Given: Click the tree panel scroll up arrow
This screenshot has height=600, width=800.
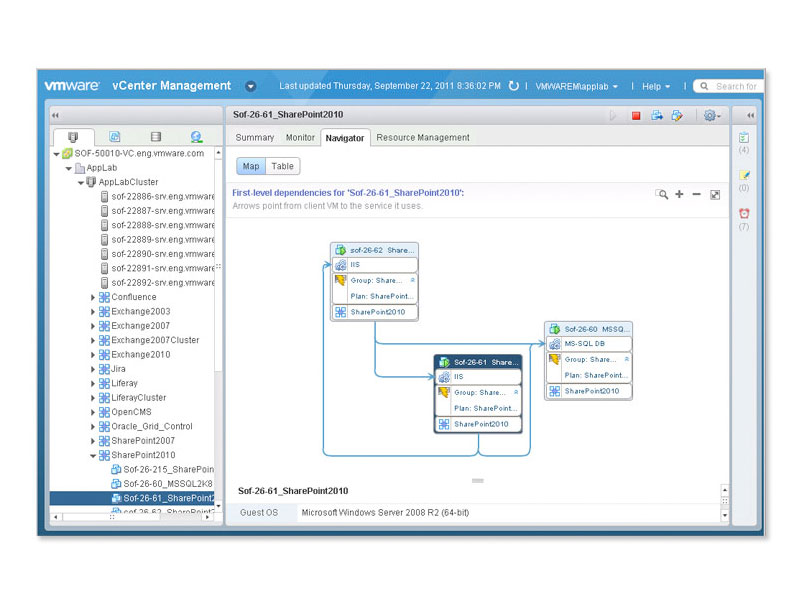Looking at the screenshot, I should pyautogui.click(x=218, y=153).
